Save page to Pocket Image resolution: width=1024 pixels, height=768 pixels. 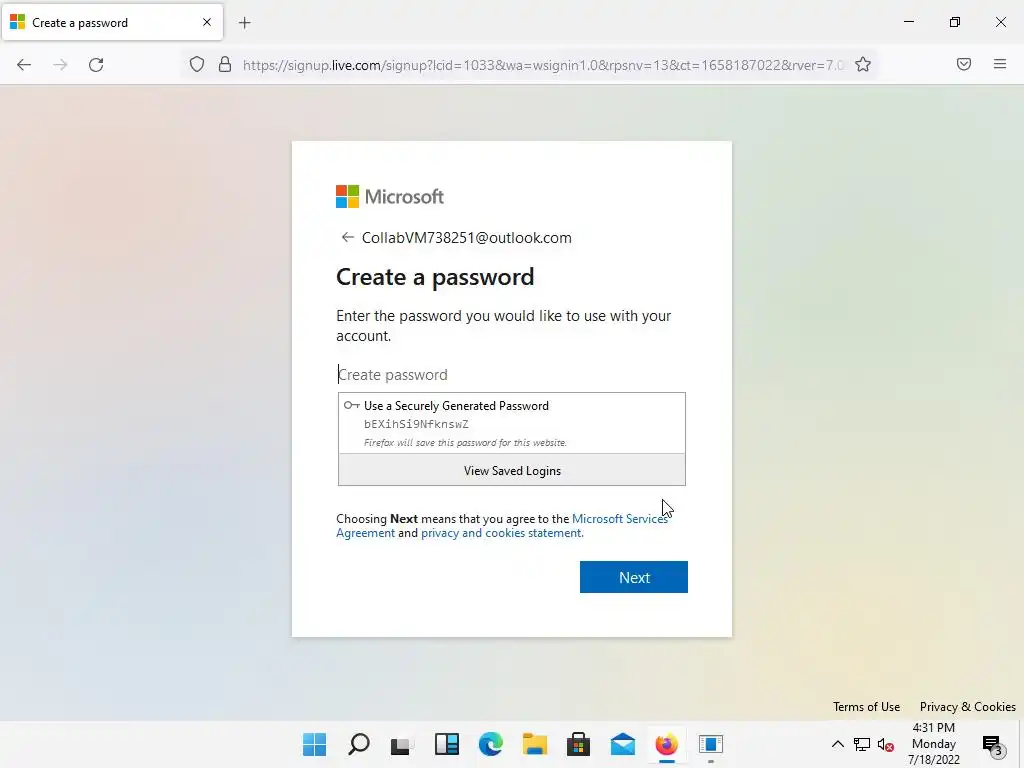pyautogui.click(x=963, y=64)
